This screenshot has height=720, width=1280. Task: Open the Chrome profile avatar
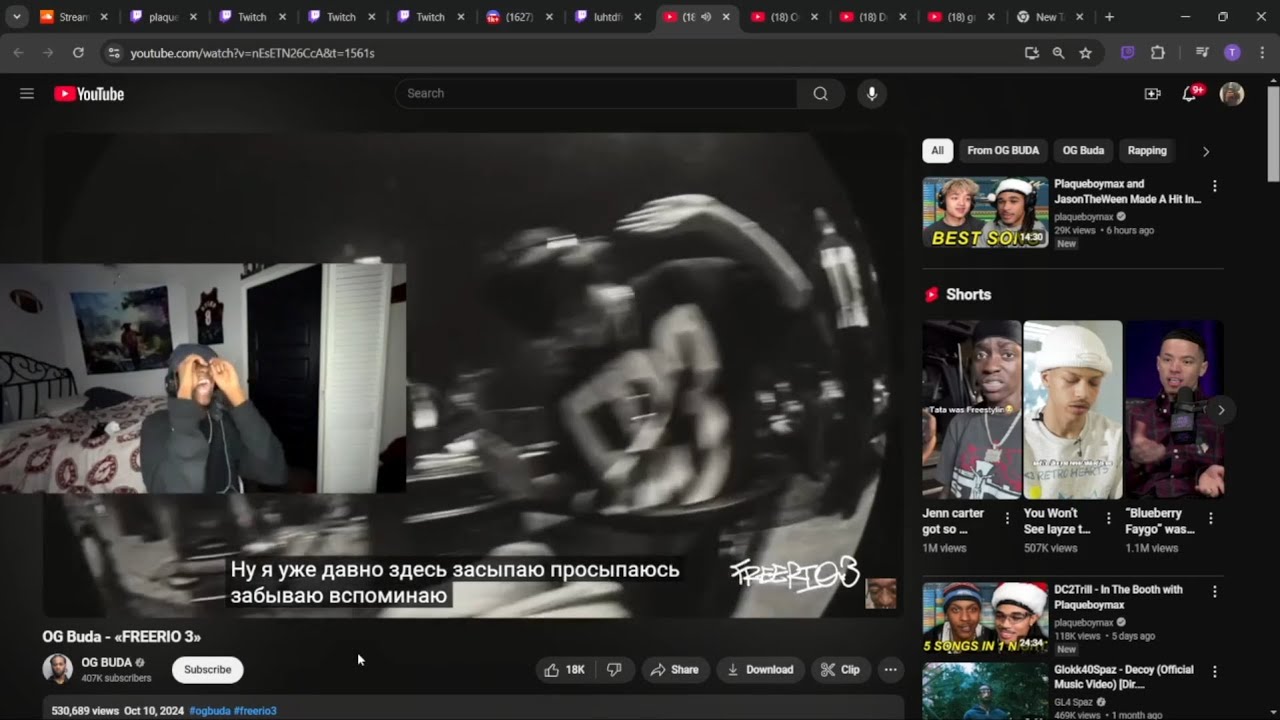click(x=1232, y=53)
